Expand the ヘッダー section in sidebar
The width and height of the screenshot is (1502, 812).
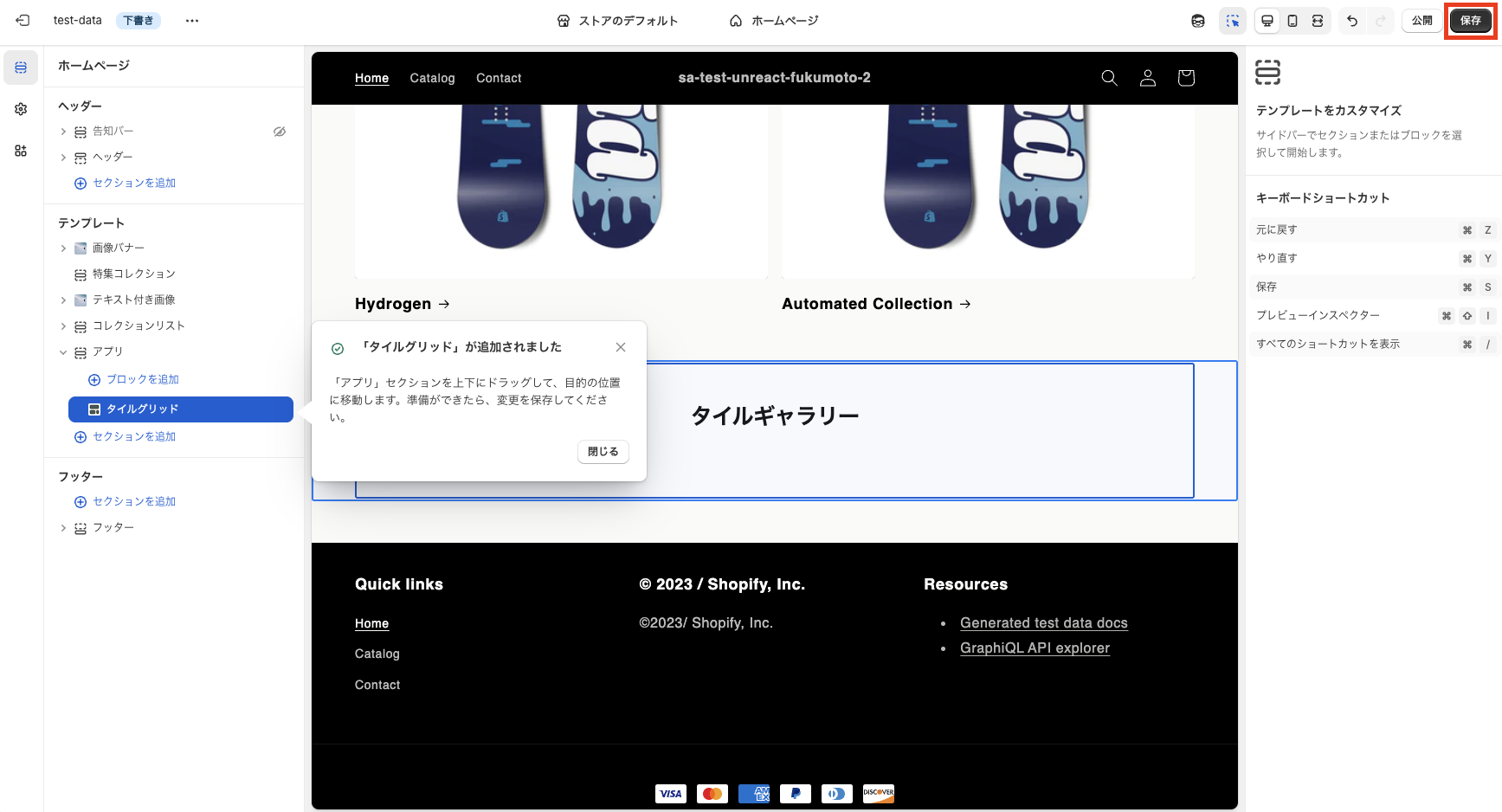coord(62,157)
